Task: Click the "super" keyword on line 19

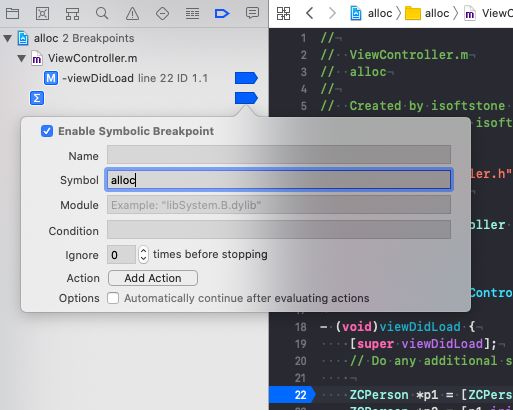Action: (x=375, y=344)
